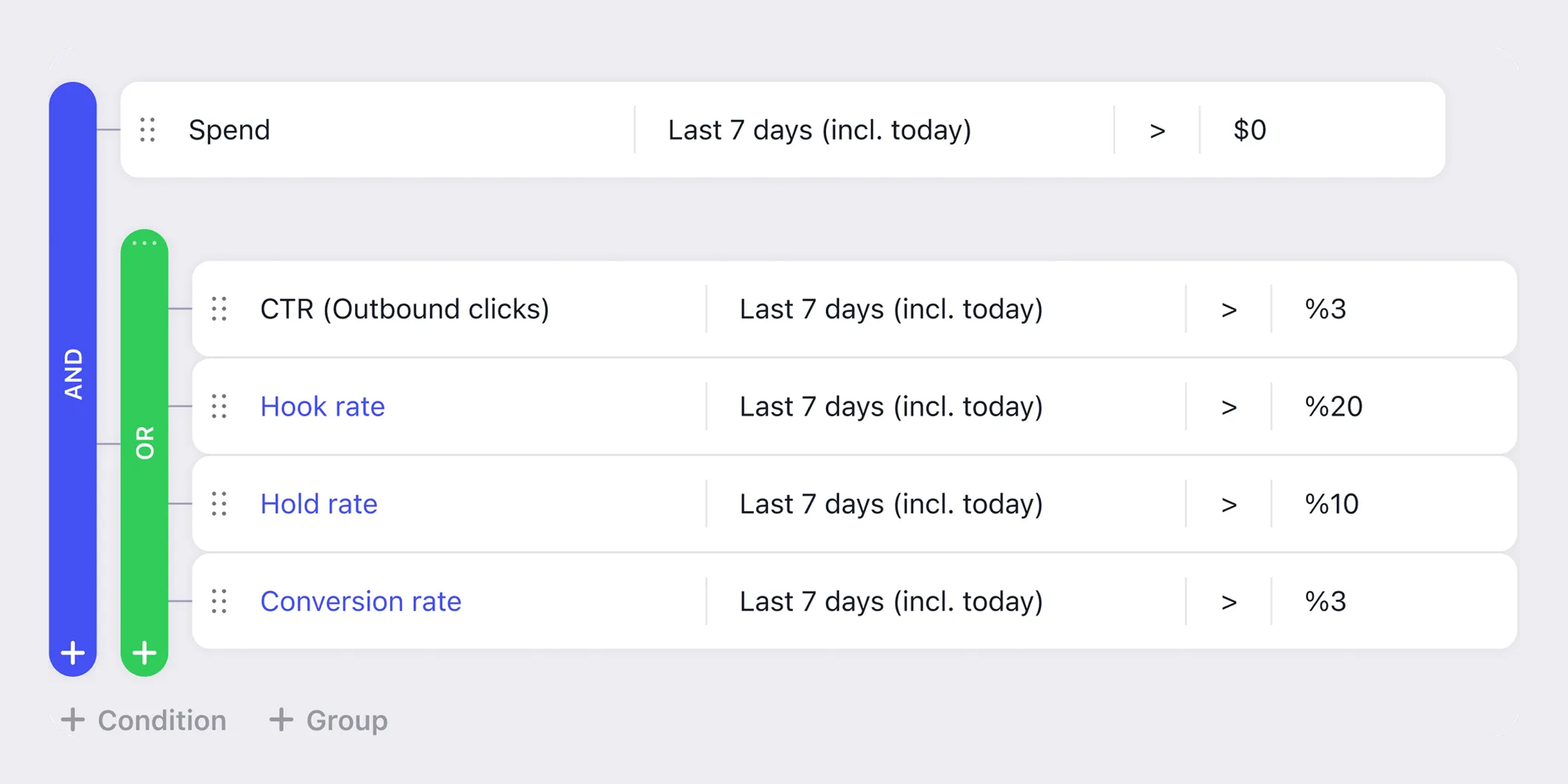The height and width of the screenshot is (784, 1568).
Task: Open the Conversion rate metric link
Action: (x=361, y=602)
